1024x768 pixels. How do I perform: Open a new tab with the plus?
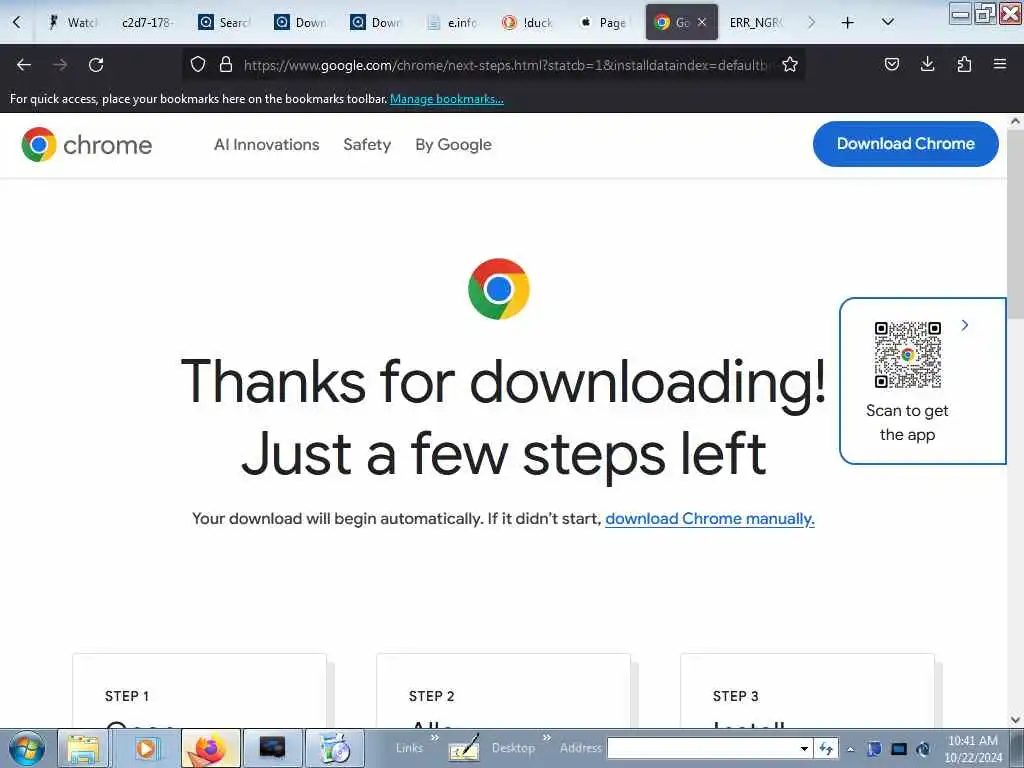848,23
